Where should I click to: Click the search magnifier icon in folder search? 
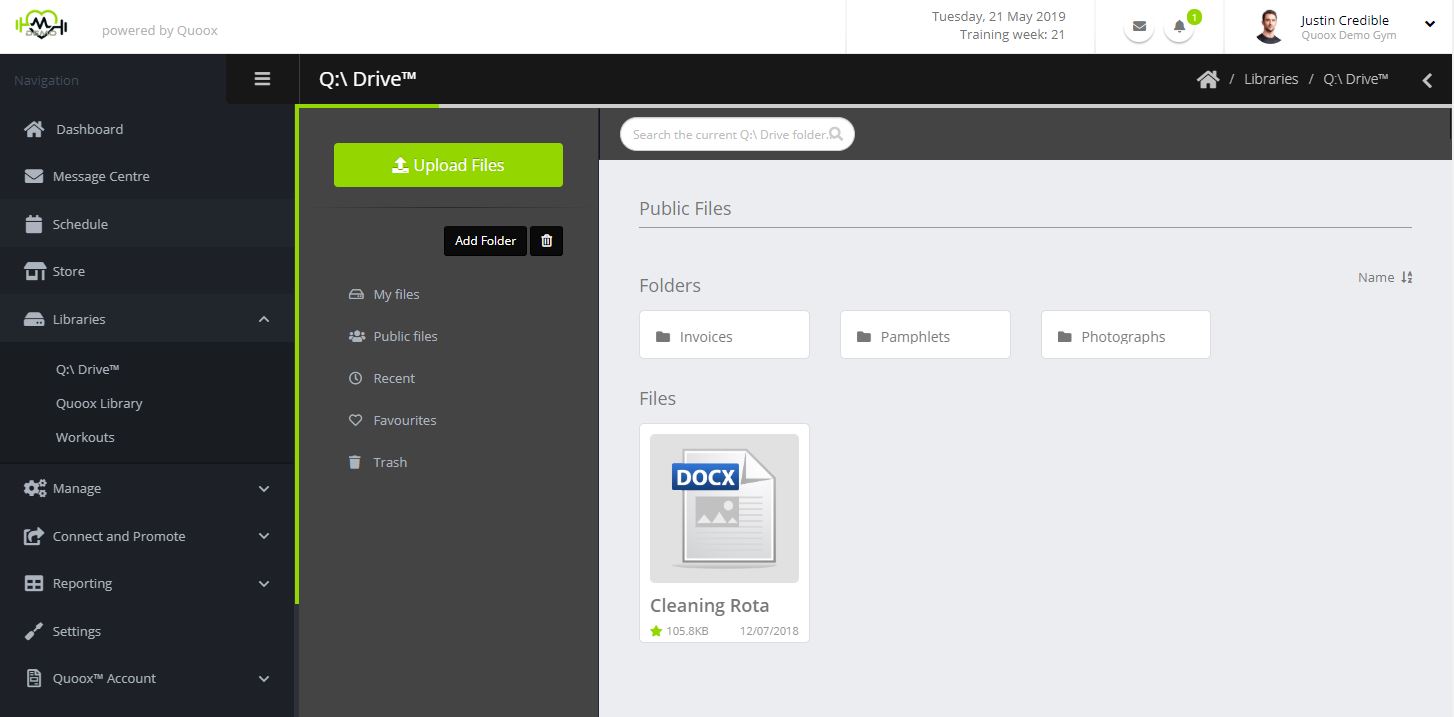[836, 134]
